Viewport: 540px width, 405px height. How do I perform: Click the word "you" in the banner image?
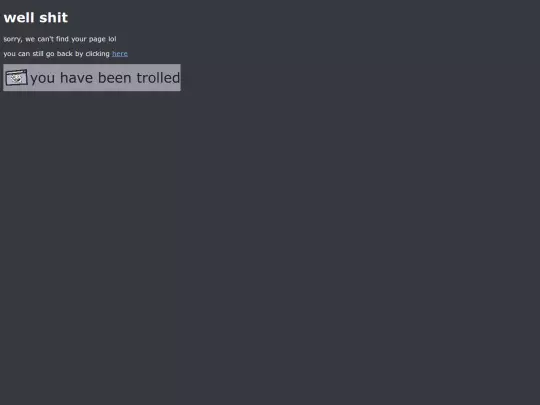pyautogui.click(x=43, y=79)
